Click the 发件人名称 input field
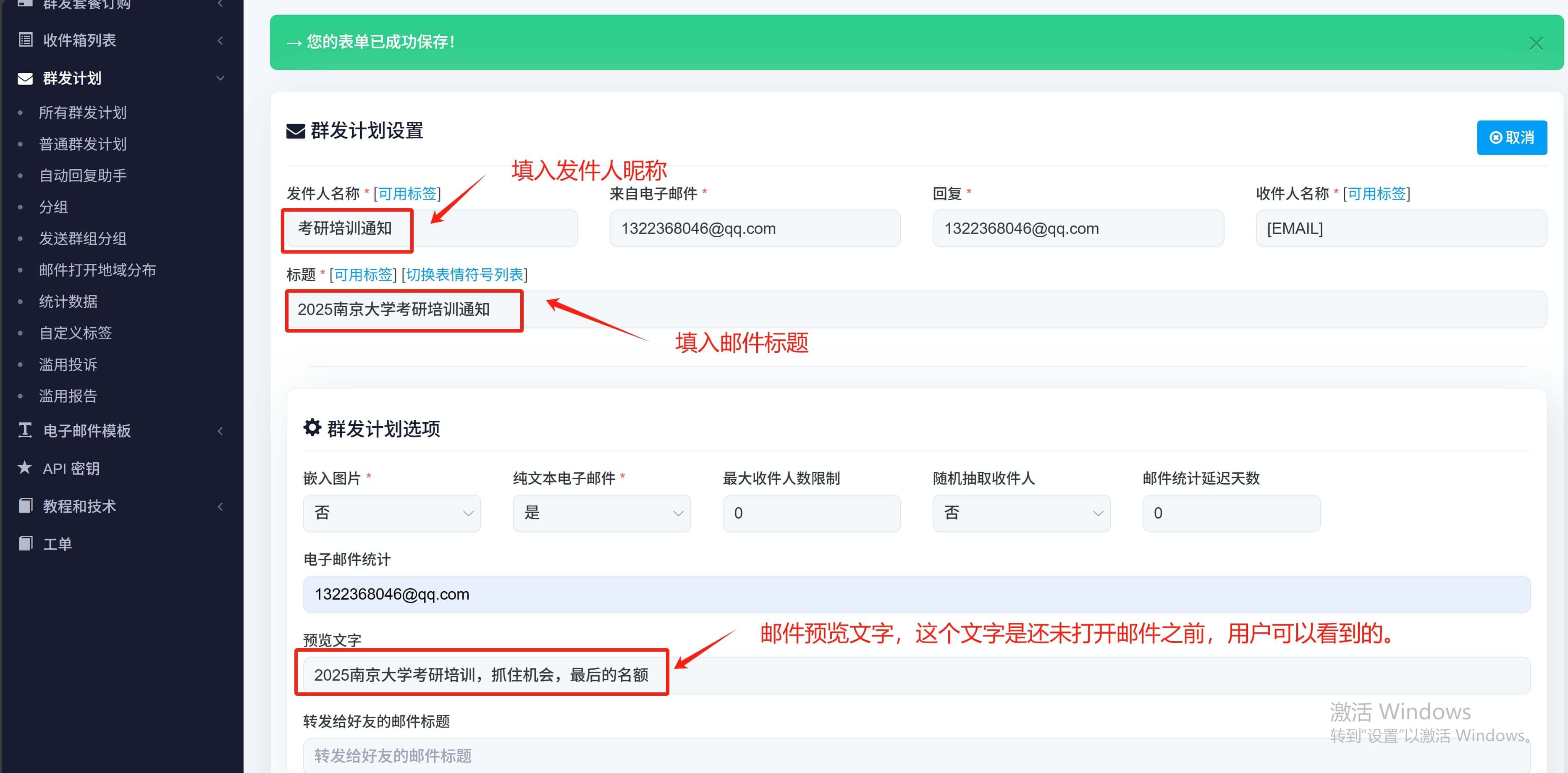 pos(432,228)
